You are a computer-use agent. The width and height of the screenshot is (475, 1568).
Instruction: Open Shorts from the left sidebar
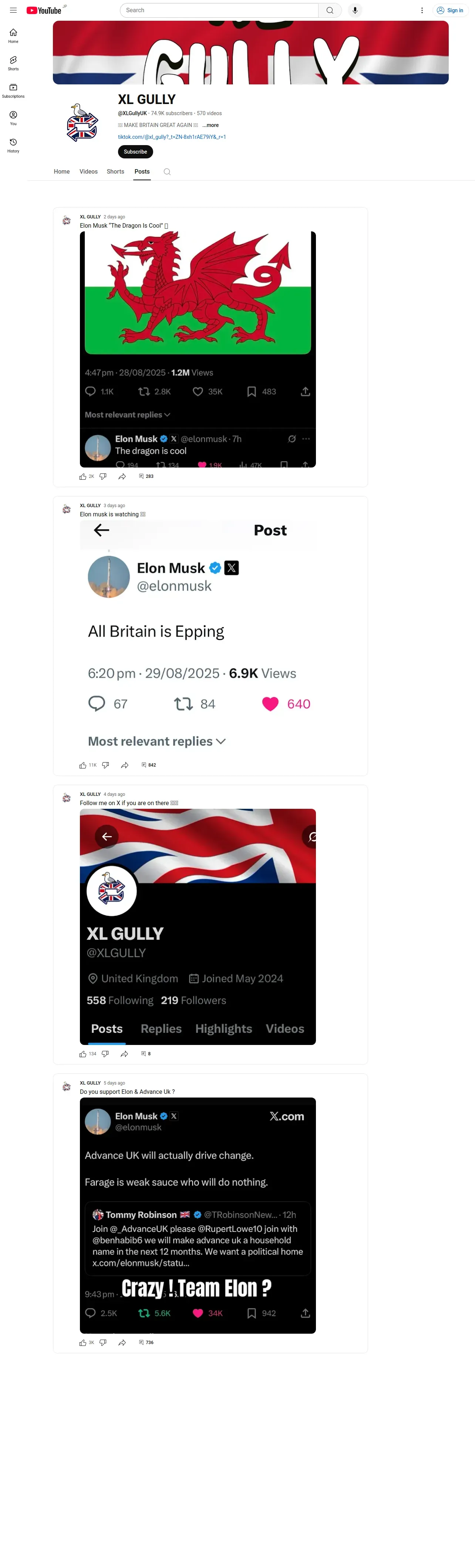[13, 63]
